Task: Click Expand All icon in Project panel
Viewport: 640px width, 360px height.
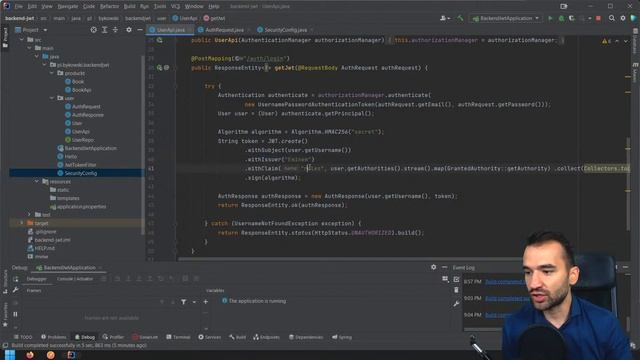Action: (x=104, y=30)
